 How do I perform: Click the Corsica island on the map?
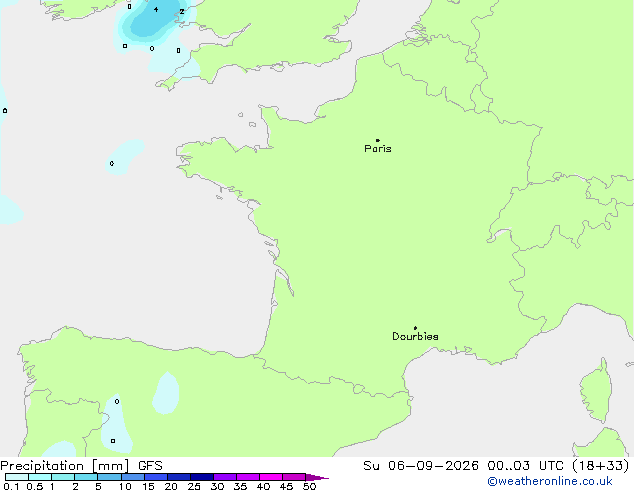(596, 390)
